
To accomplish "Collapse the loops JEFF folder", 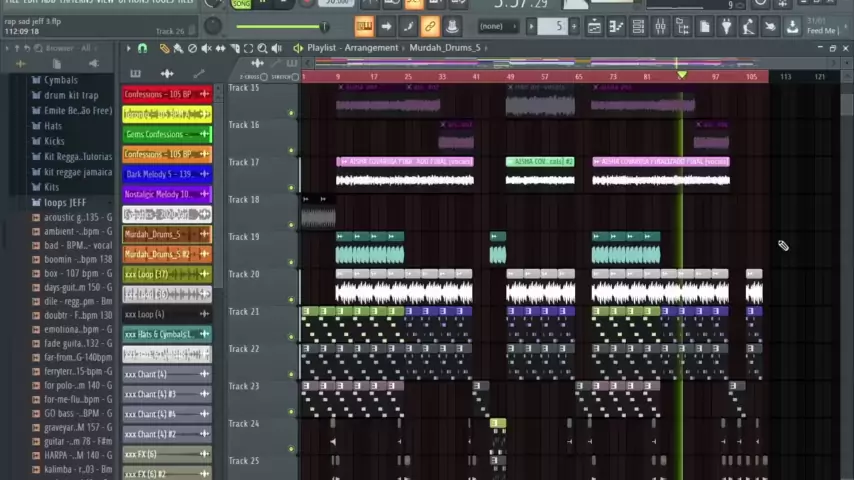I will pyautogui.click(x=64, y=203).
